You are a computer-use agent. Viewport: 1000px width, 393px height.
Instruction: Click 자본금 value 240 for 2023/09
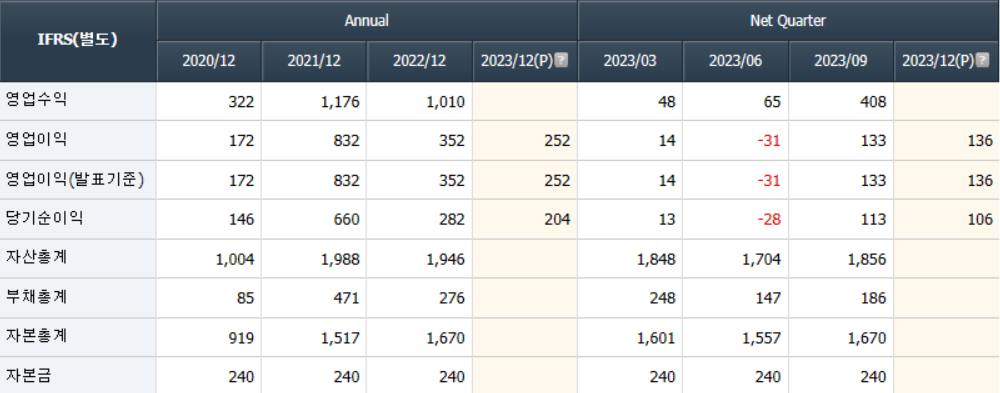tap(873, 376)
